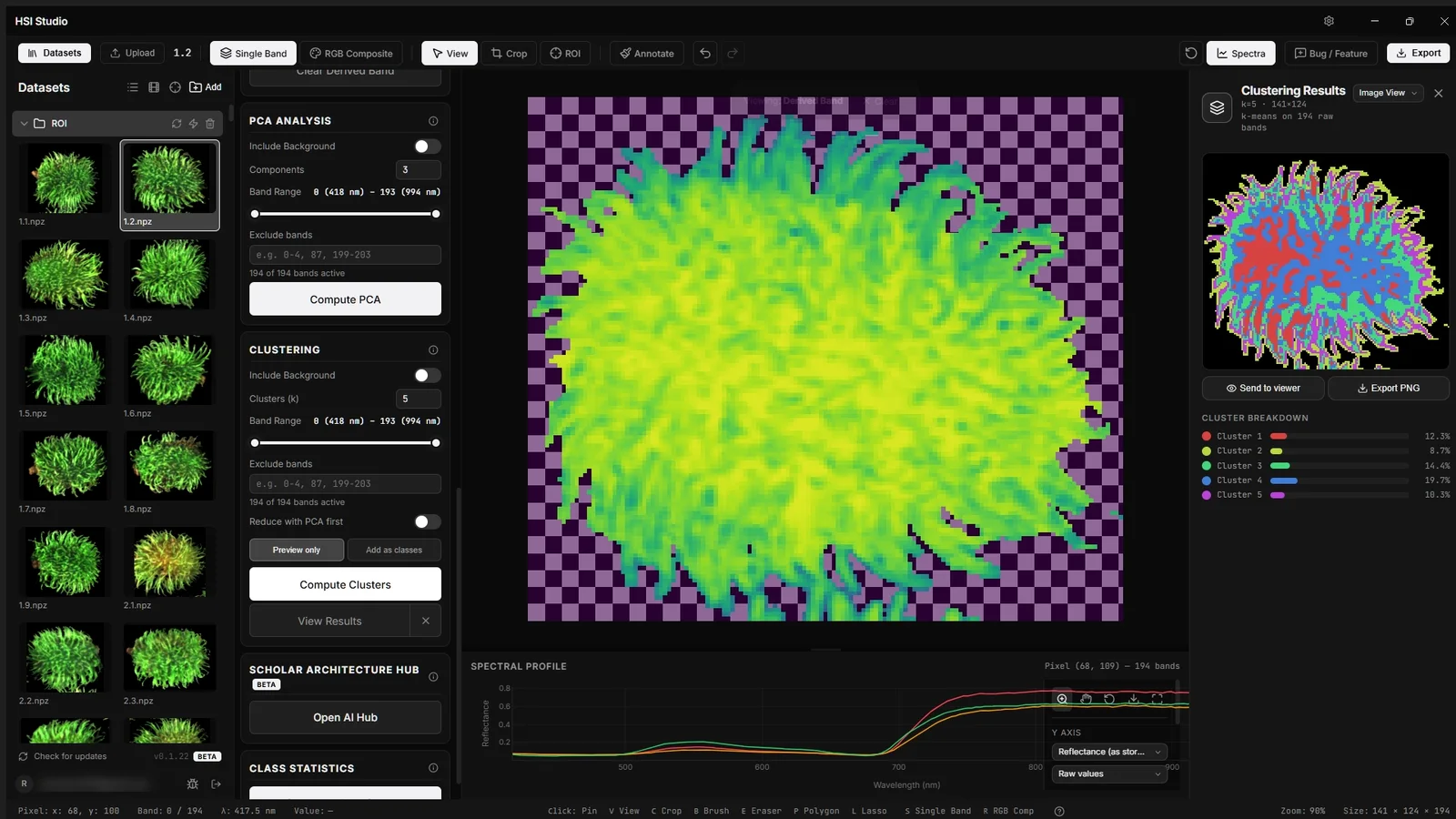Click Cluster 4 blue color swatch

[x=1207, y=480]
